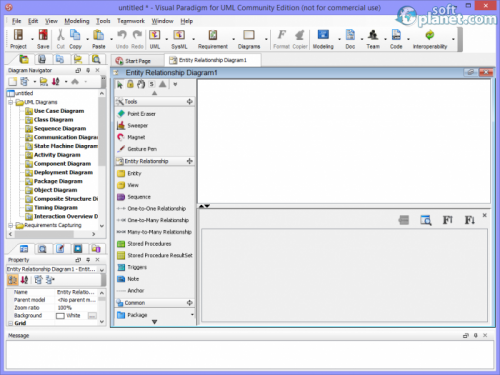Collapse the Tools palette group

click(190, 101)
